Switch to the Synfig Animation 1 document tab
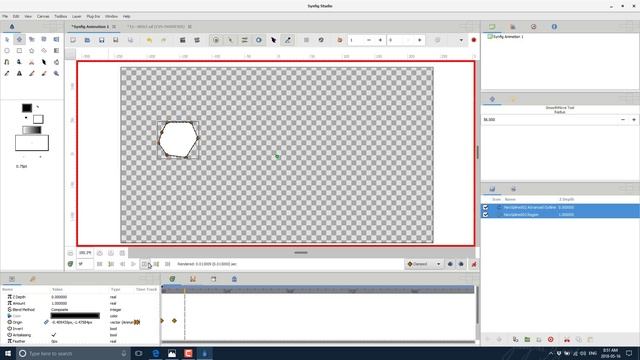Screen dimensions: 640x360 [91, 27]
